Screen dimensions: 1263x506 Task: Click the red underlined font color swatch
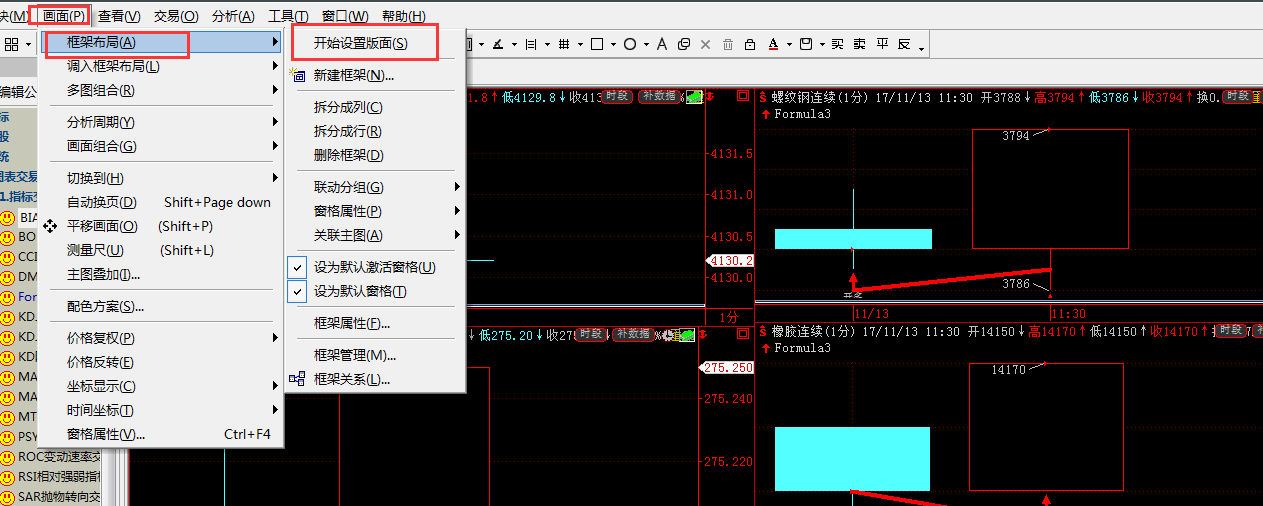point(774,44)
